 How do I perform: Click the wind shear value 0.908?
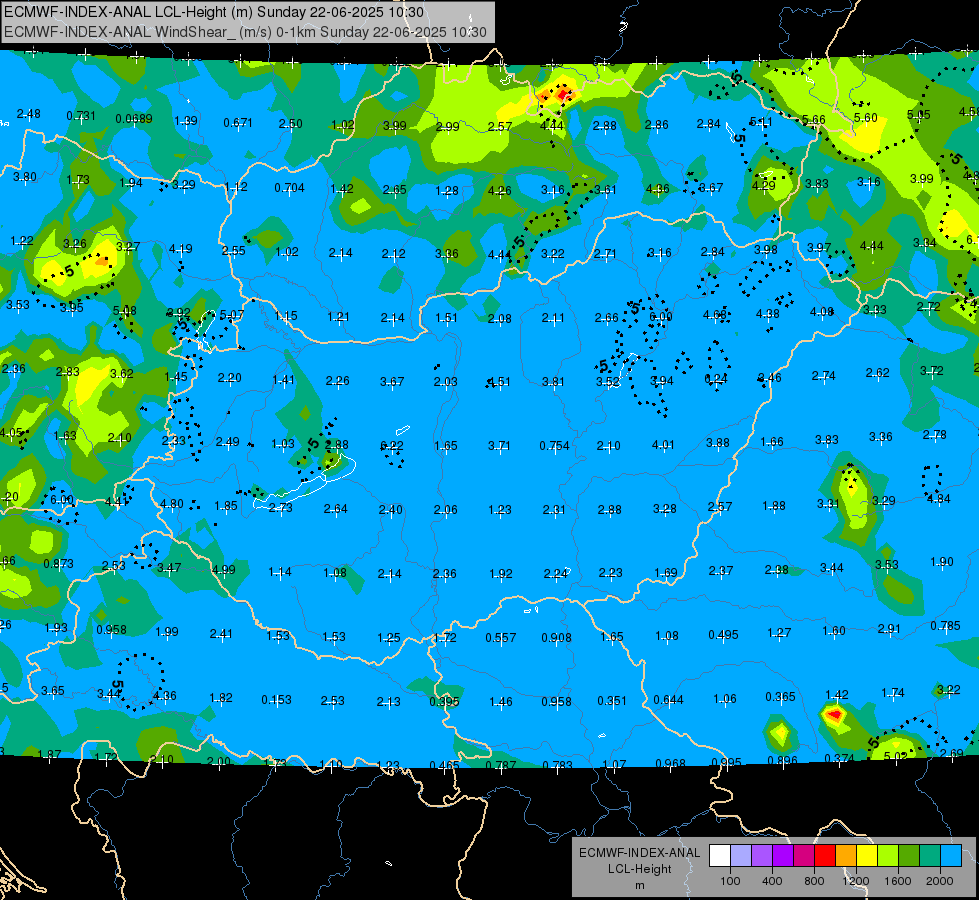click(x=556, y=638)
